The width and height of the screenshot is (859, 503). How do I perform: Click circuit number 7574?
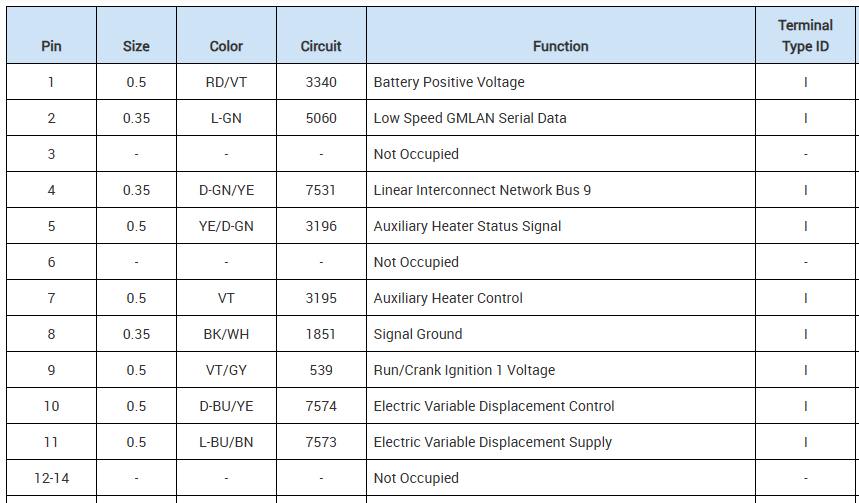[321, 406]
